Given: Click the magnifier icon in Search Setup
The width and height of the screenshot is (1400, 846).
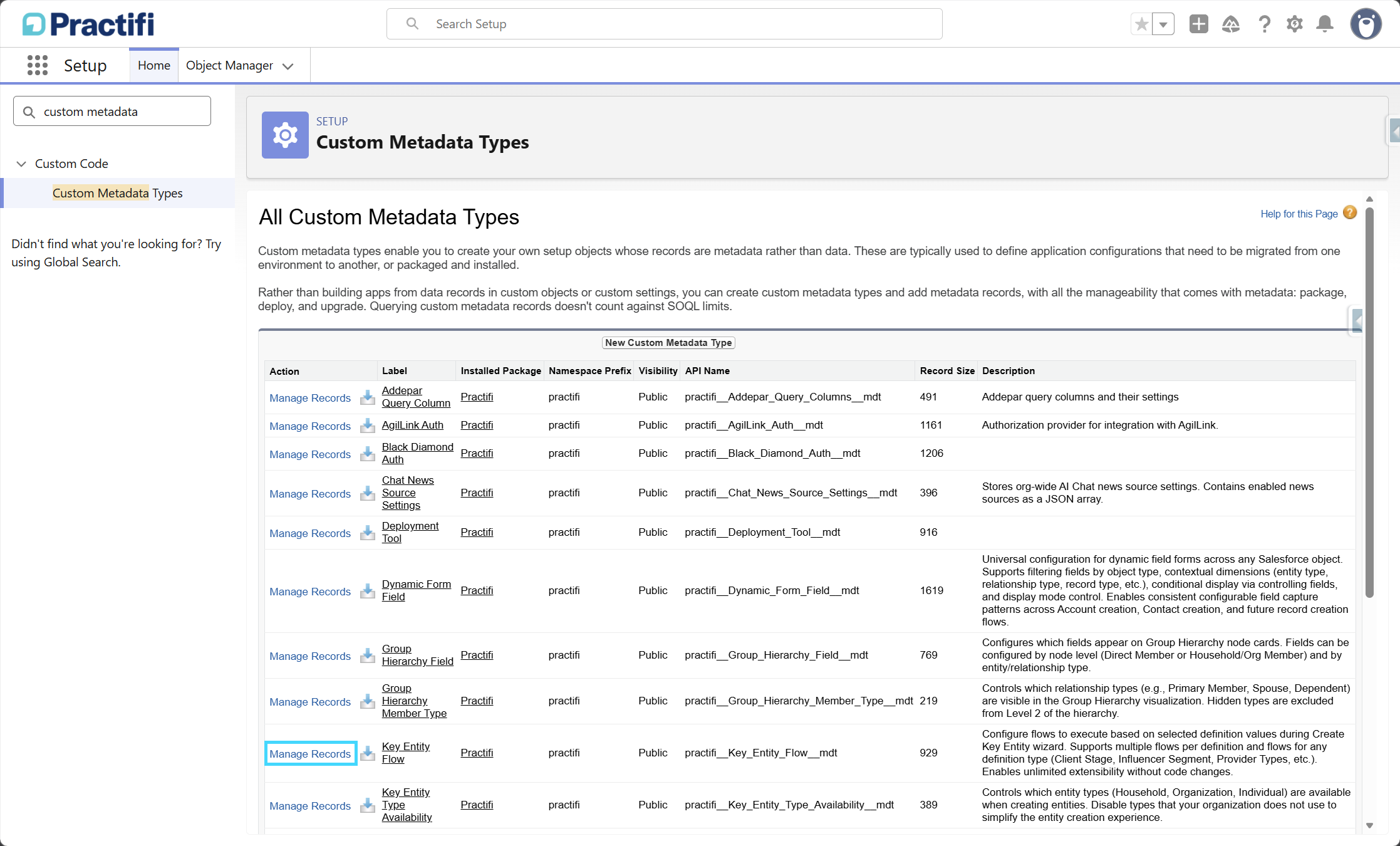Looking at the screenshot, I should (x=412, y=24).
